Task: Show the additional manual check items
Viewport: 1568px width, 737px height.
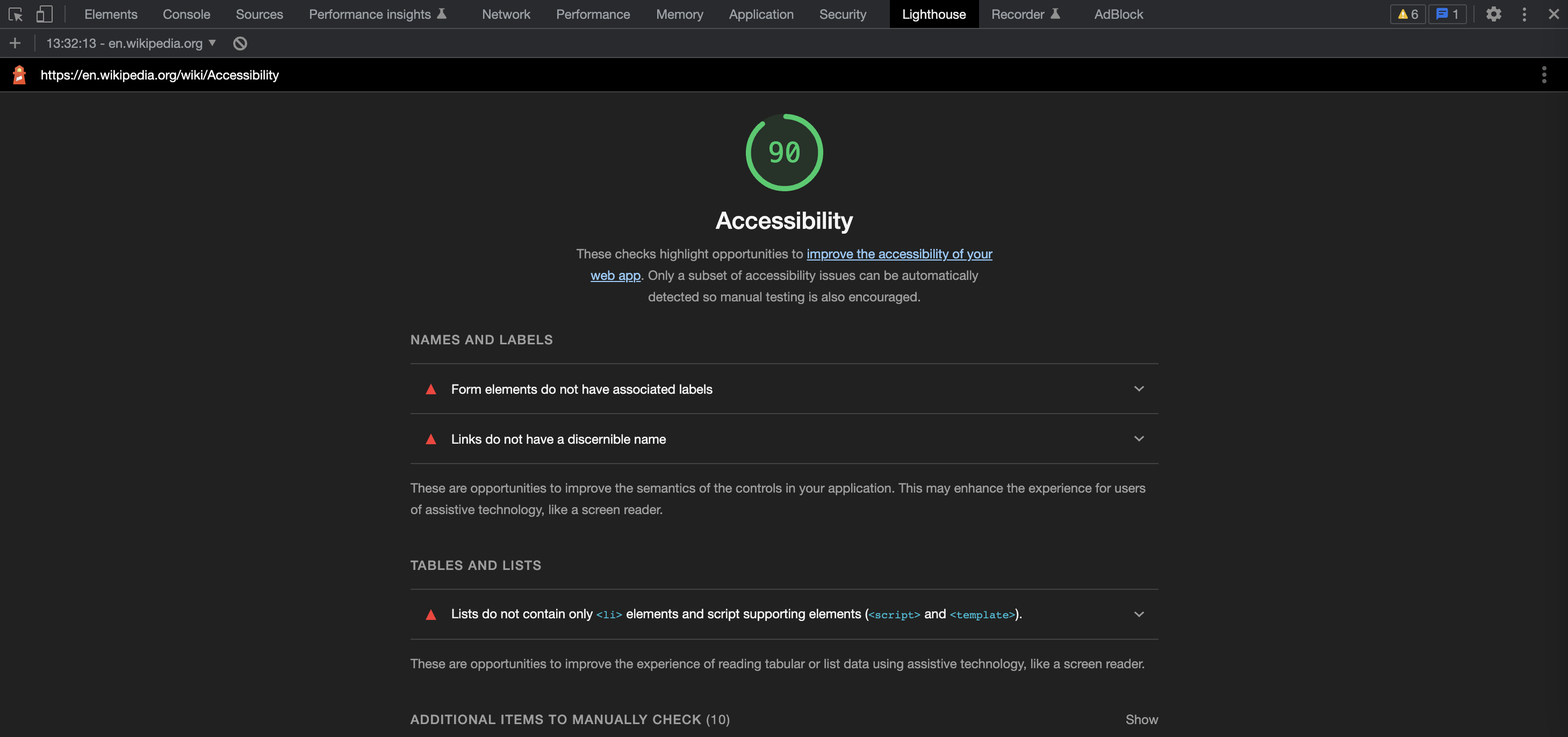Action: [1141, 719]
